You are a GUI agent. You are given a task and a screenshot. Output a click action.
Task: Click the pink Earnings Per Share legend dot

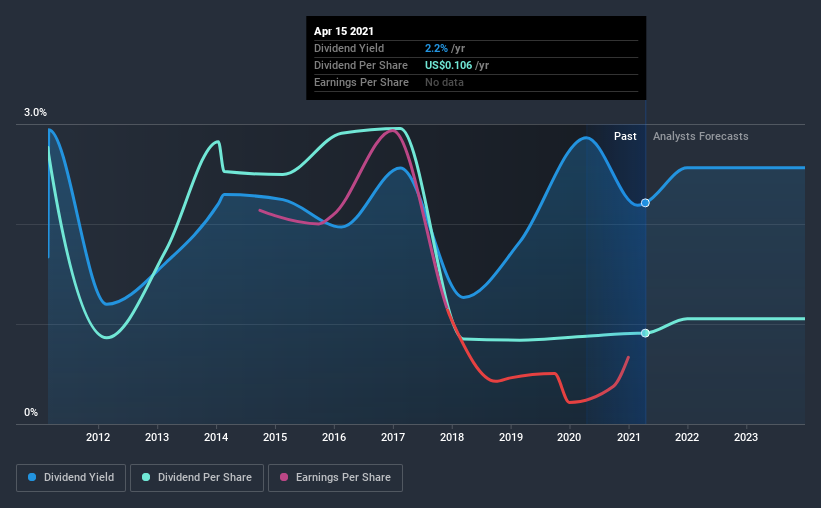284,477
